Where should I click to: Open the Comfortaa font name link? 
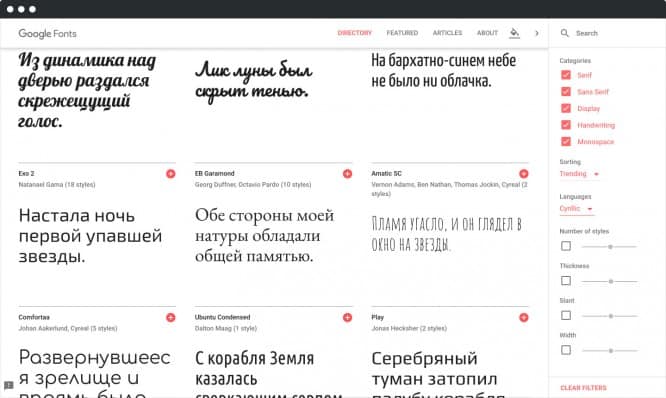click(x=34, y=317)
